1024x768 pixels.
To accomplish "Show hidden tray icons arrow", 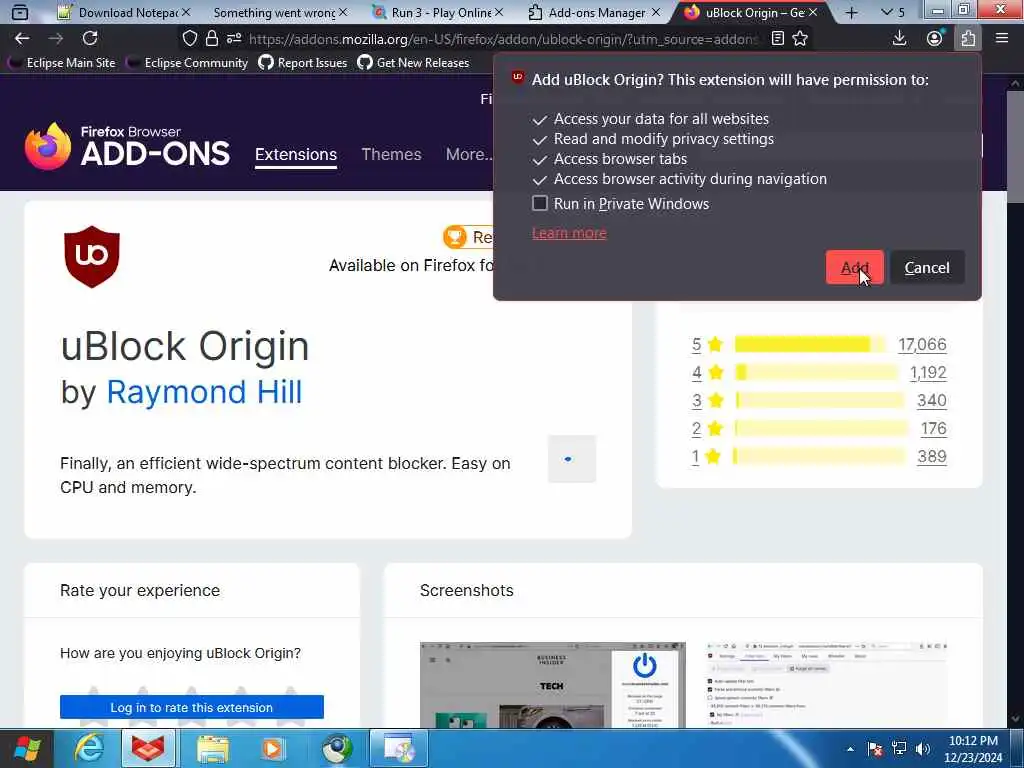I will 850,749.
